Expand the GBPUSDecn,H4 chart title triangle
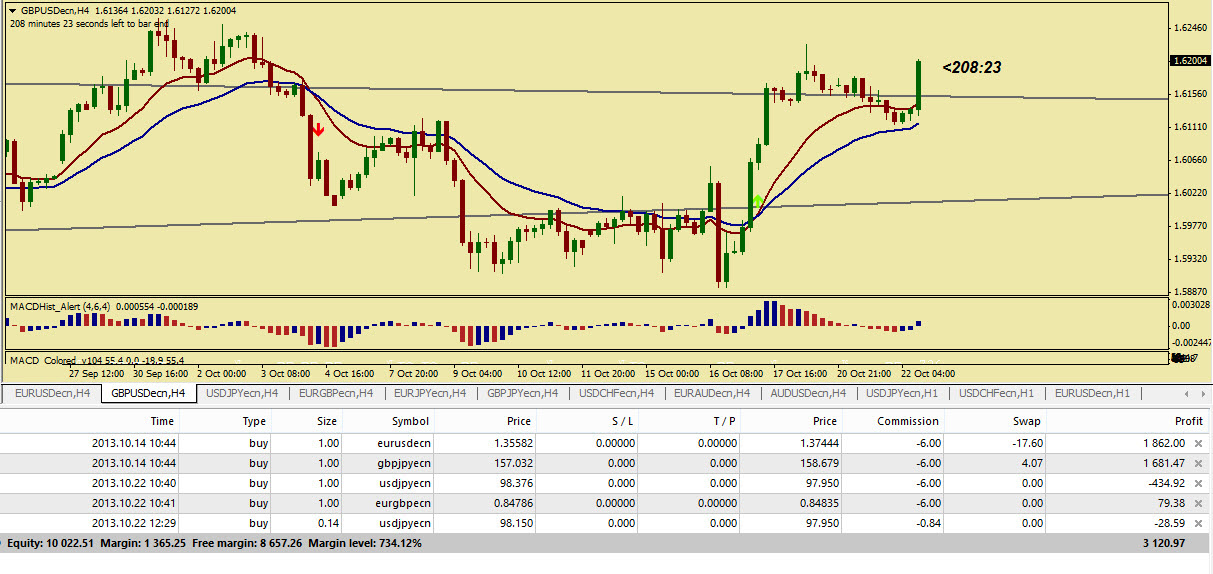The image size is (1213, 574). (12, 9)
